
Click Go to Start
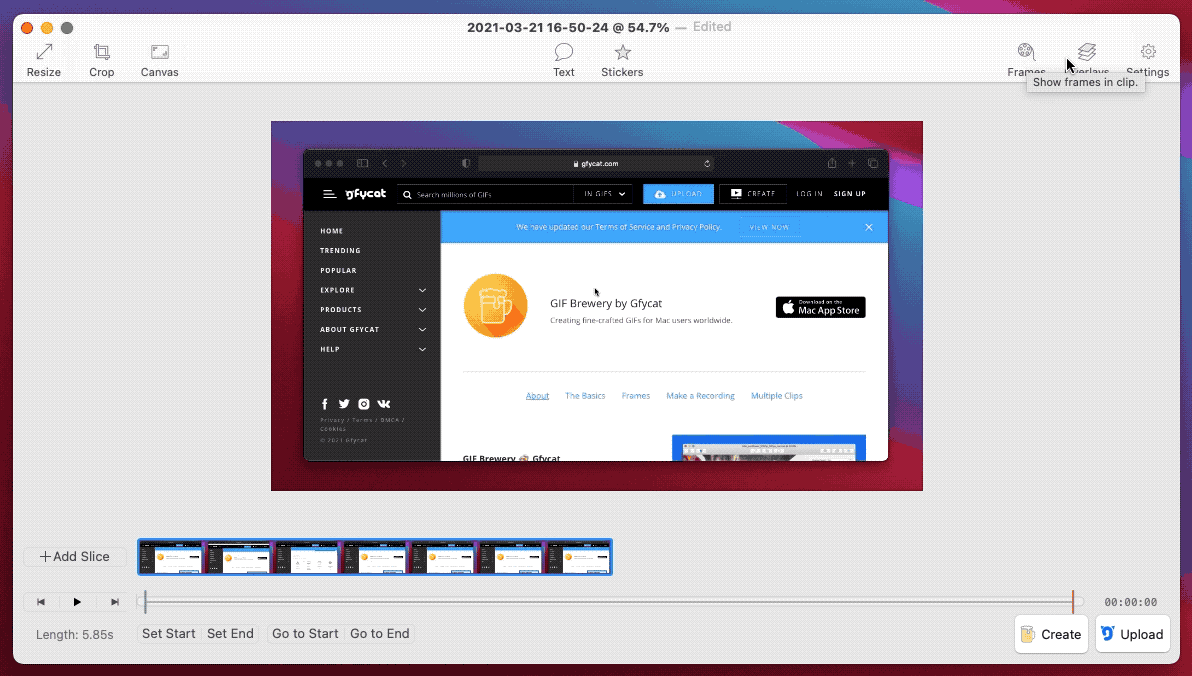pos(305,633)
